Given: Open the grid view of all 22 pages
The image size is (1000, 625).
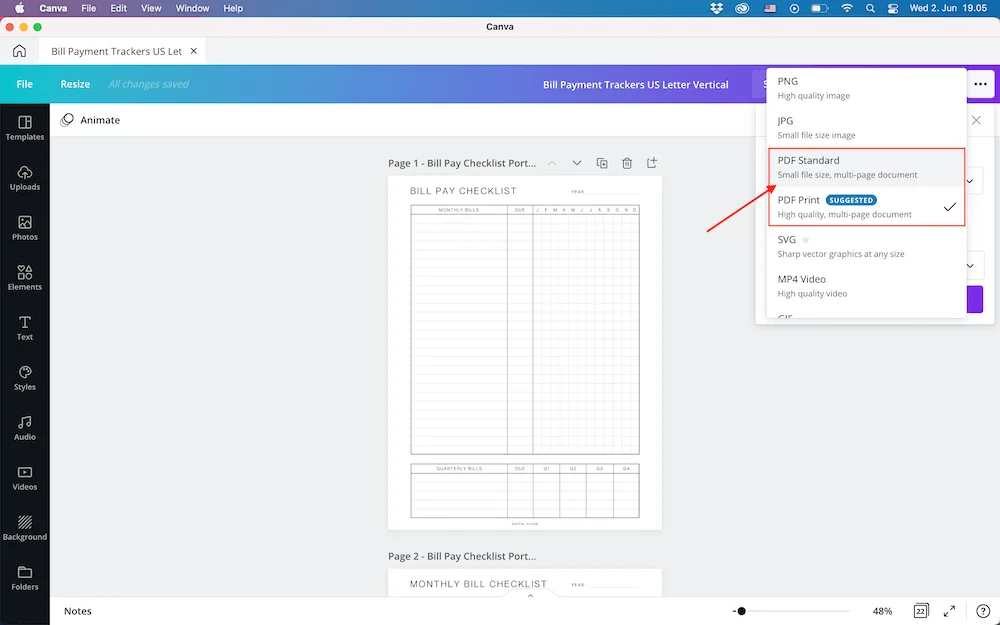Looking at the screenshot, I should click(920, 611).
